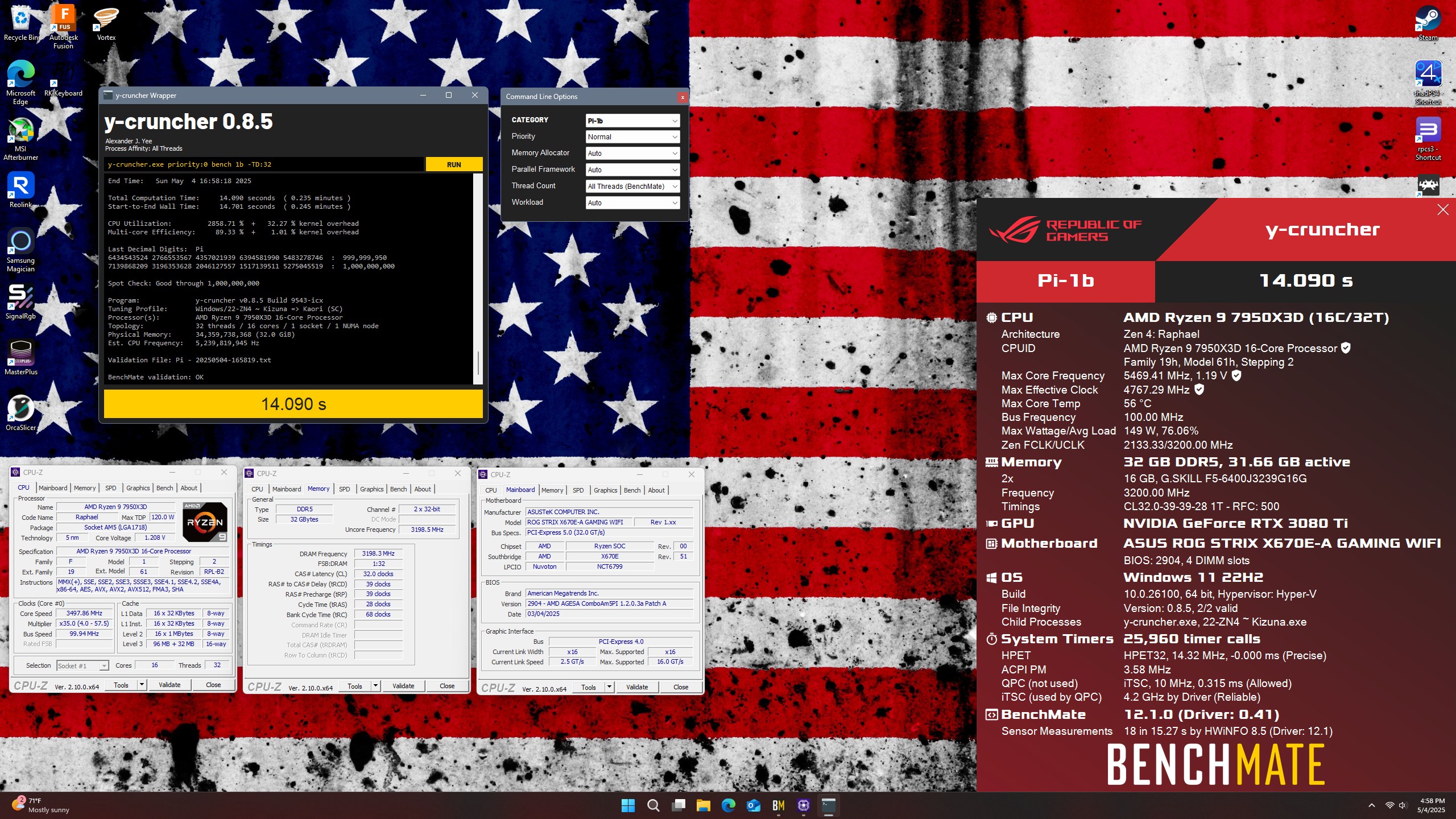This screenshot has width=1456, height=819.
Task: Open Task View in the taskbar
Action: [679, 805]
